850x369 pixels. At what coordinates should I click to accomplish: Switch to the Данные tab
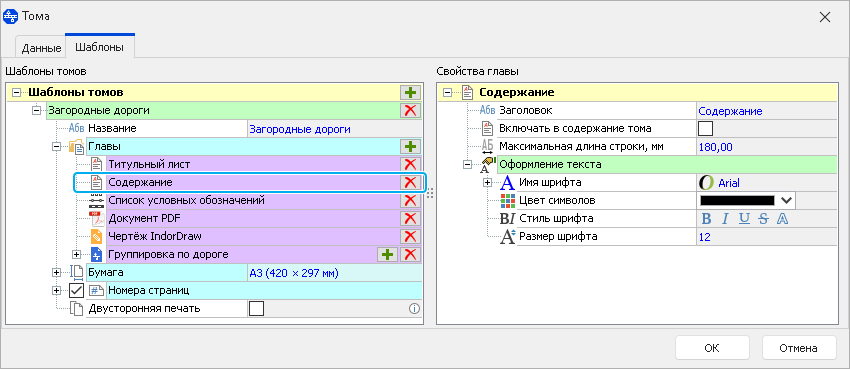(41, 48)
